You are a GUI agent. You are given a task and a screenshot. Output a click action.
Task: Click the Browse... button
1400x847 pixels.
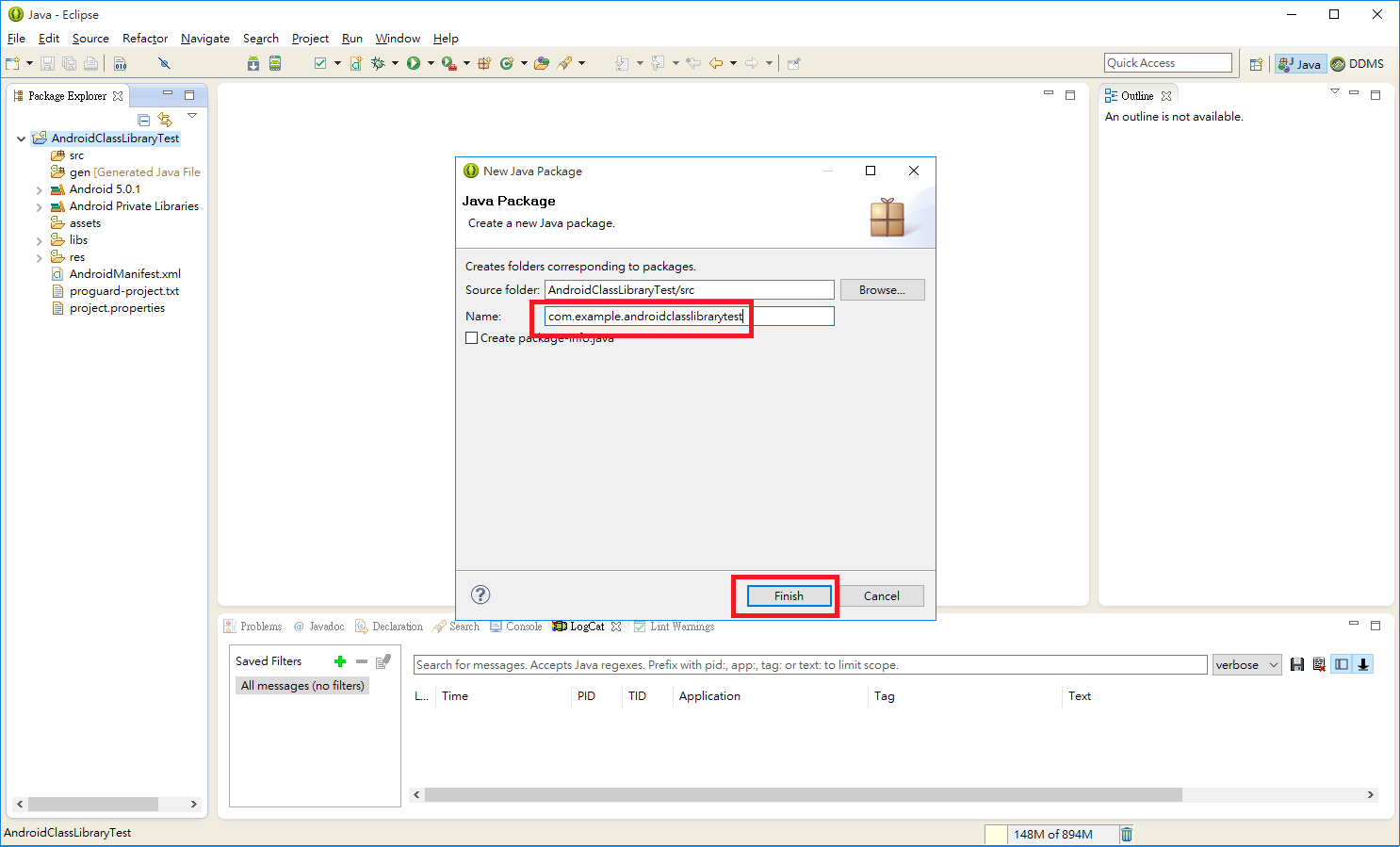pos(882,290)
